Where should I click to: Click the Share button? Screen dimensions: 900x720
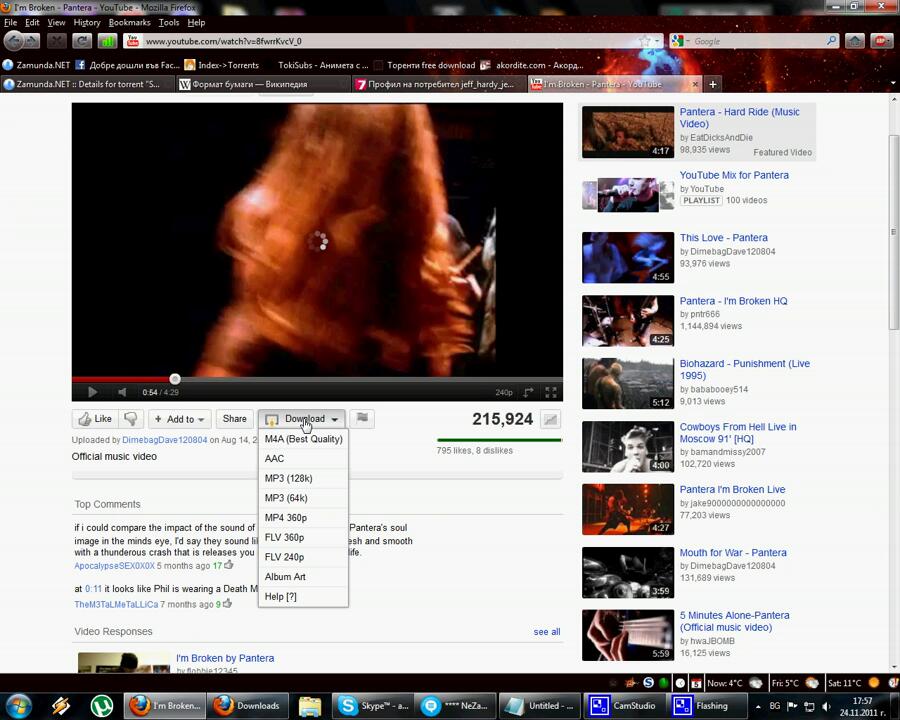[x=234, y=419]
